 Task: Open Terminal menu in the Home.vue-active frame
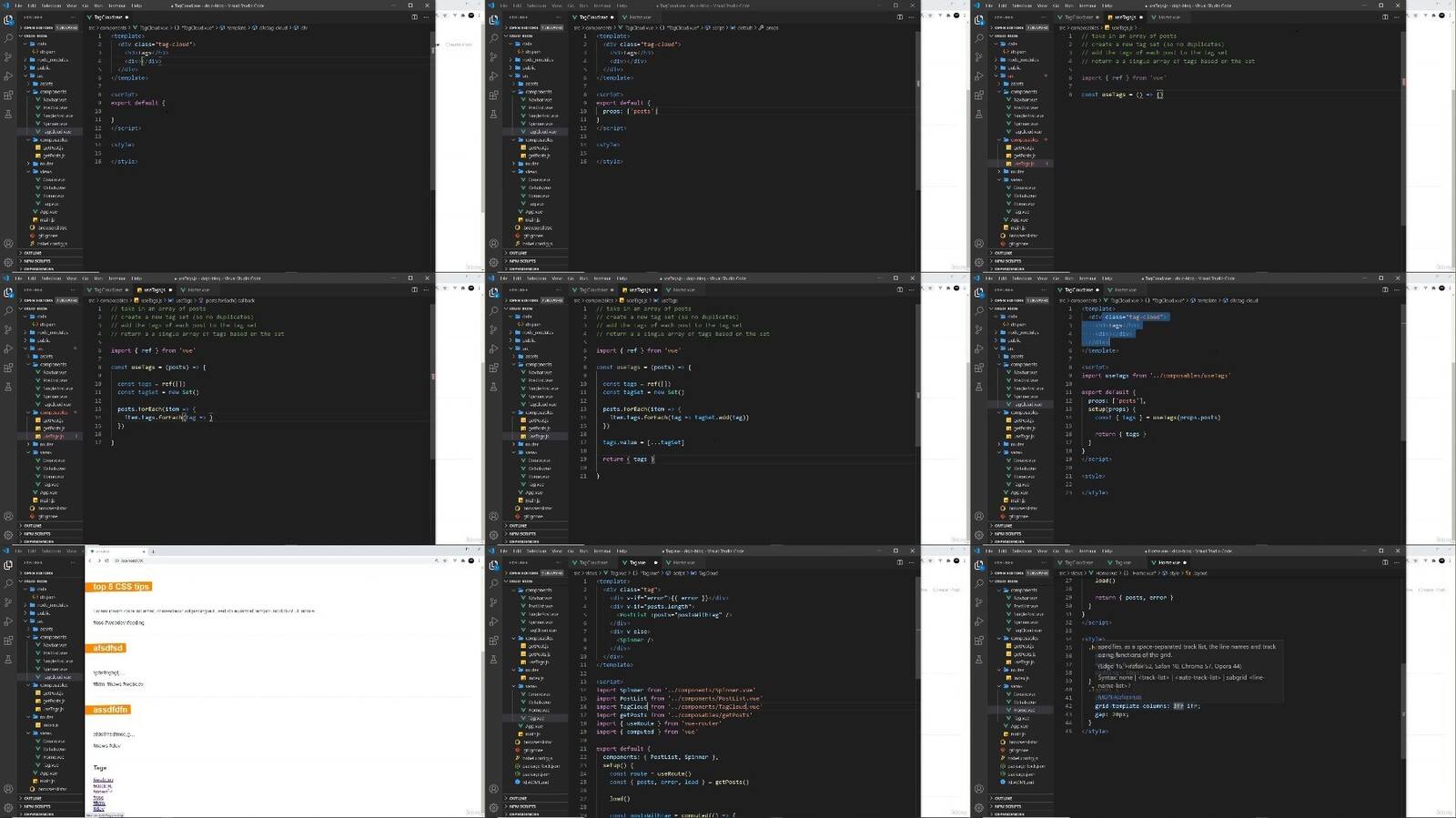(1087, 550)
